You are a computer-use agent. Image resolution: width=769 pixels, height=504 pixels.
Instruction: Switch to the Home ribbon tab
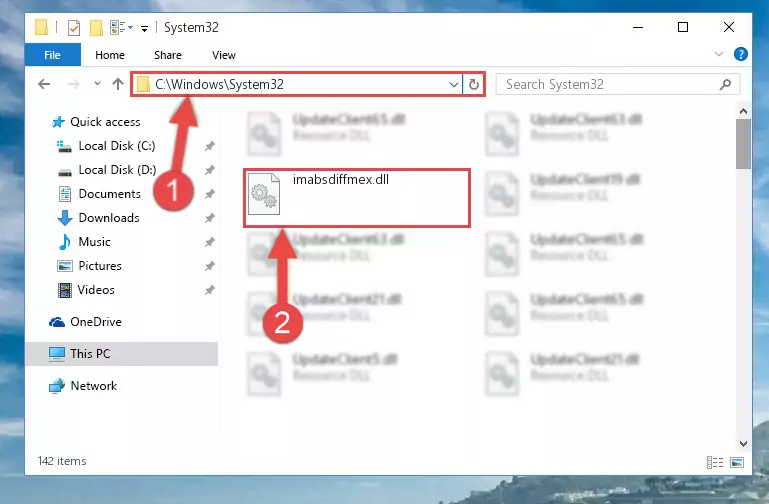point(110,55)
